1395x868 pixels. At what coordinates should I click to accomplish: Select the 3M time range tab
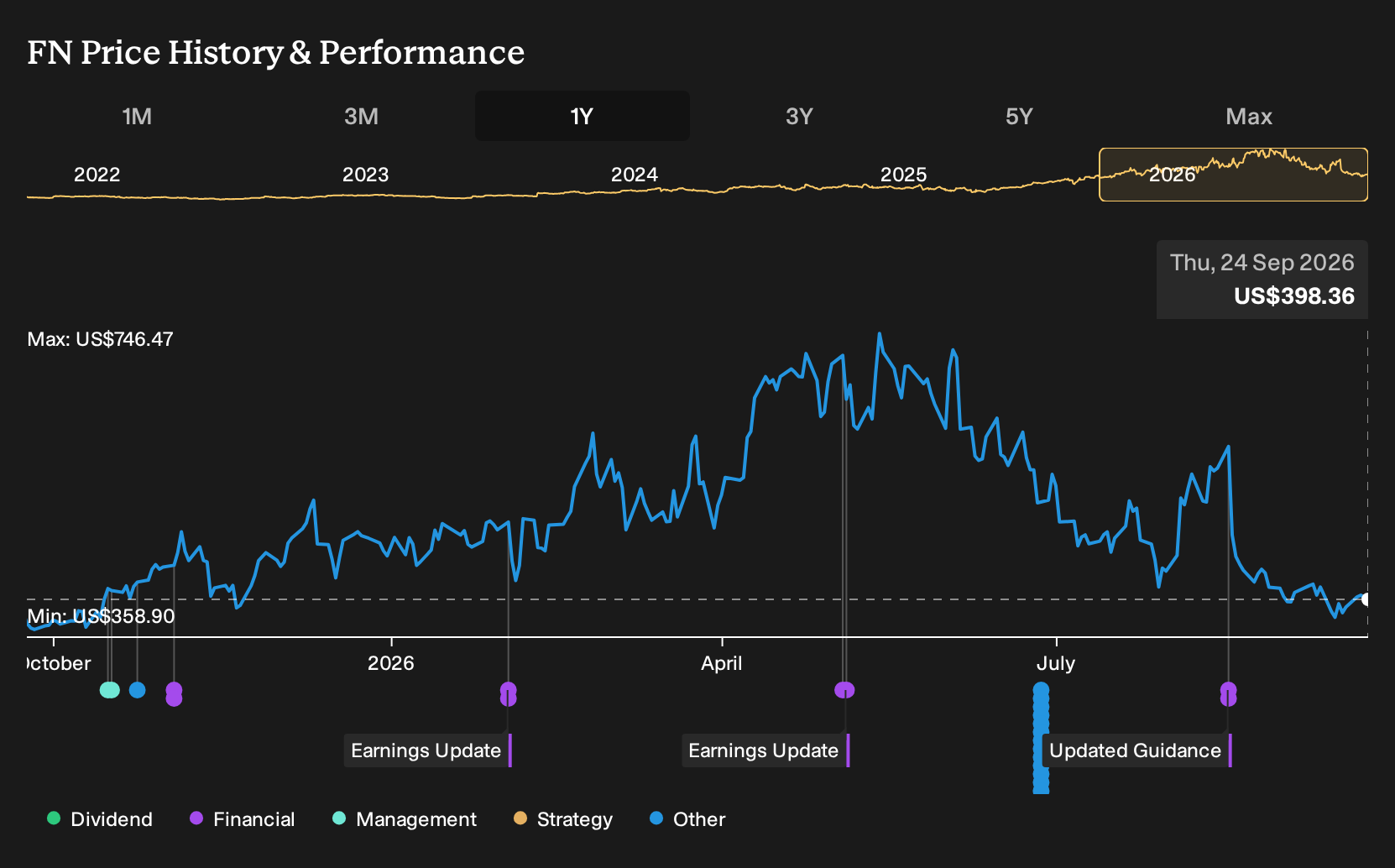coord(361,116)
